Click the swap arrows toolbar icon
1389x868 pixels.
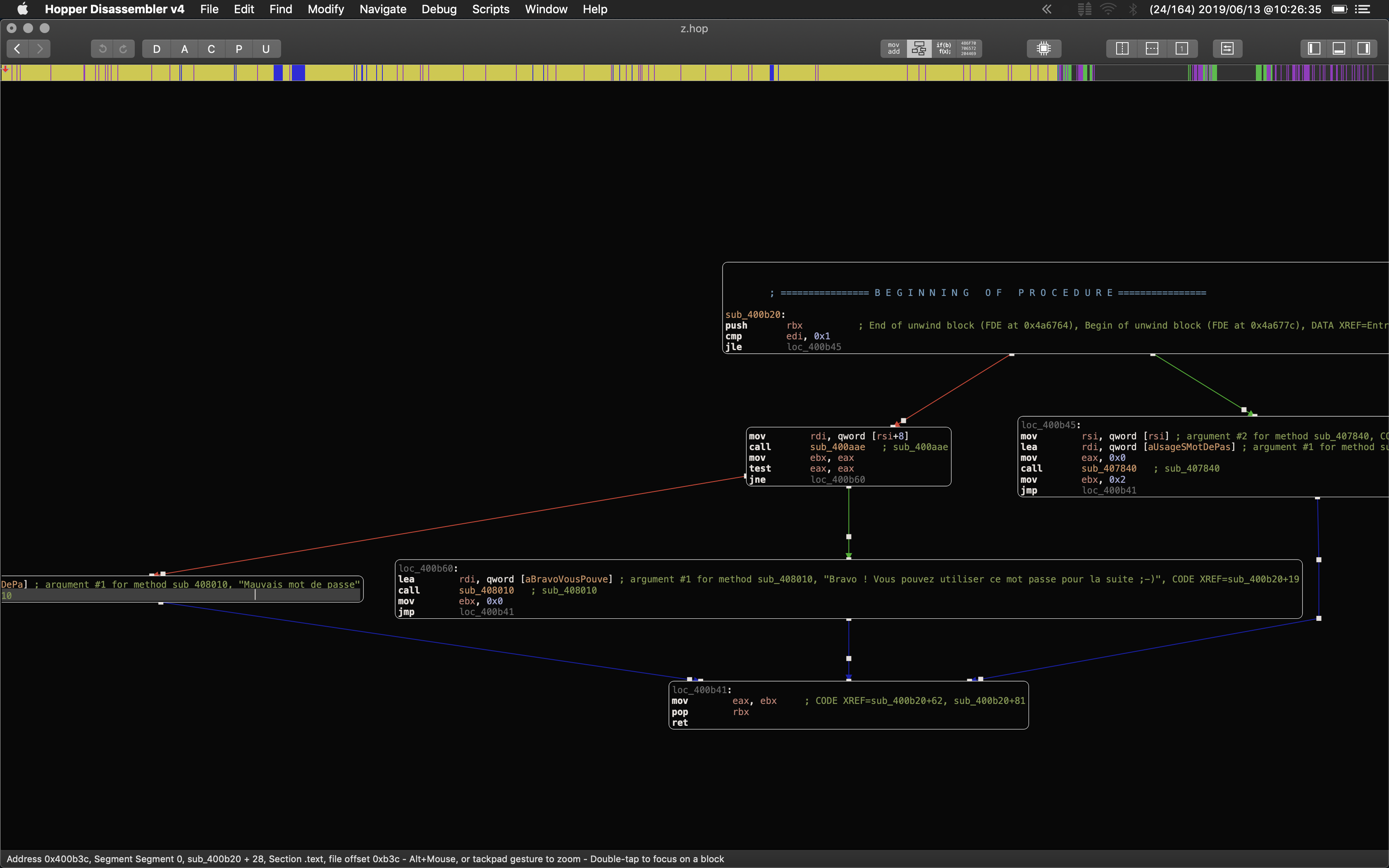click(x=1227, y=49)
